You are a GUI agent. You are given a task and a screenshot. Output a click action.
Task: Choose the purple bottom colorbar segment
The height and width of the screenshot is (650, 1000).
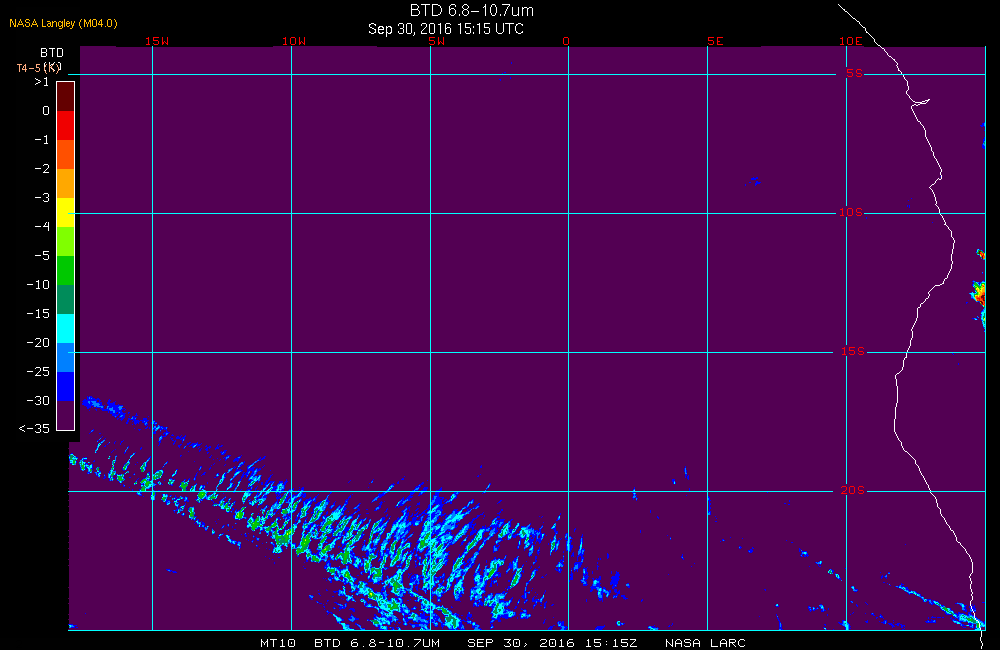(65, 415)
